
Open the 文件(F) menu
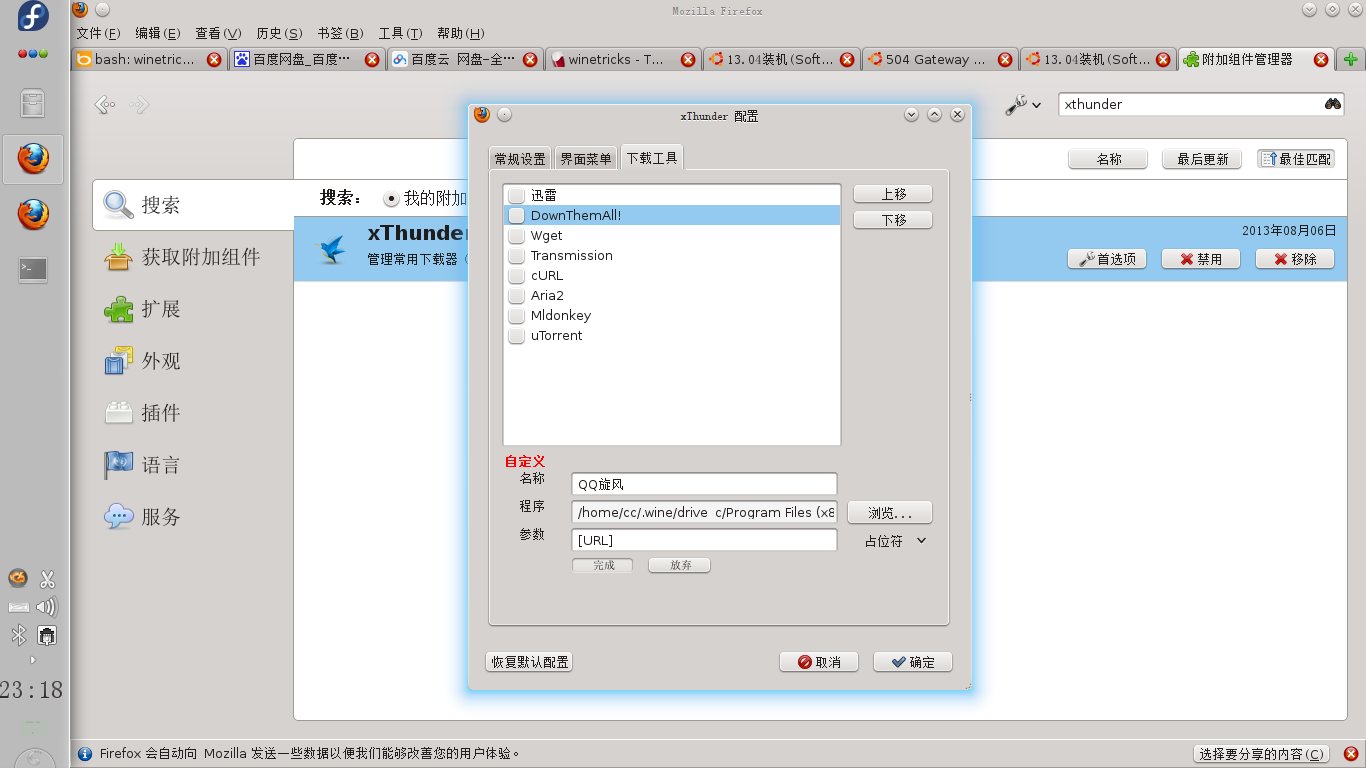(x=99, y=33)
